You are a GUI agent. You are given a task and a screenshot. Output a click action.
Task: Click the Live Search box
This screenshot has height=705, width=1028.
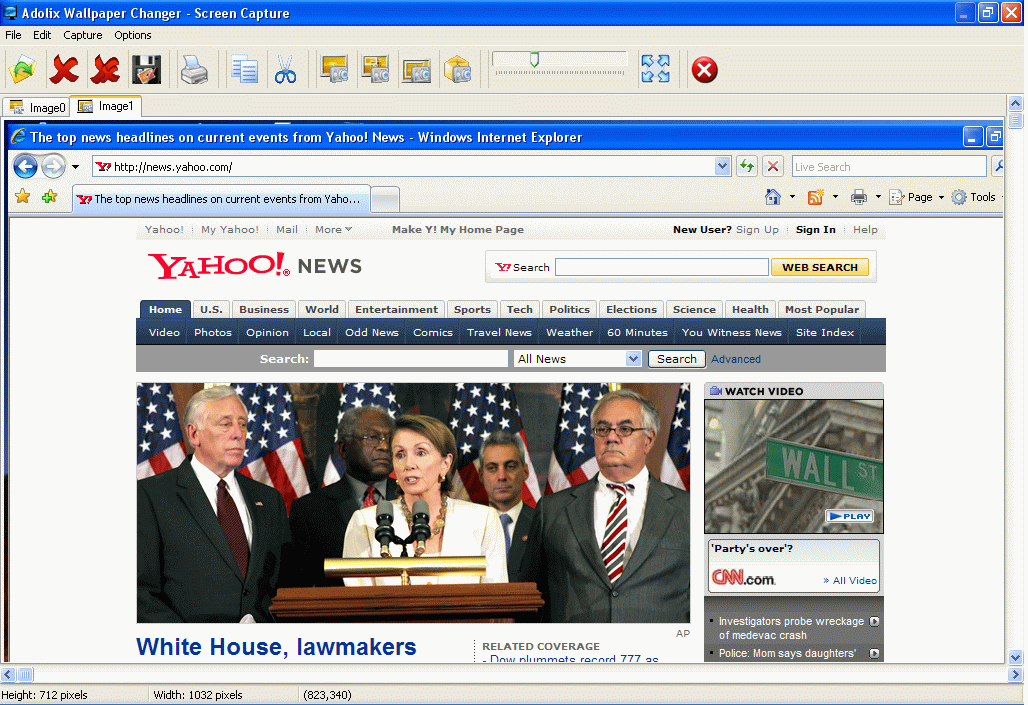(888, 167)
